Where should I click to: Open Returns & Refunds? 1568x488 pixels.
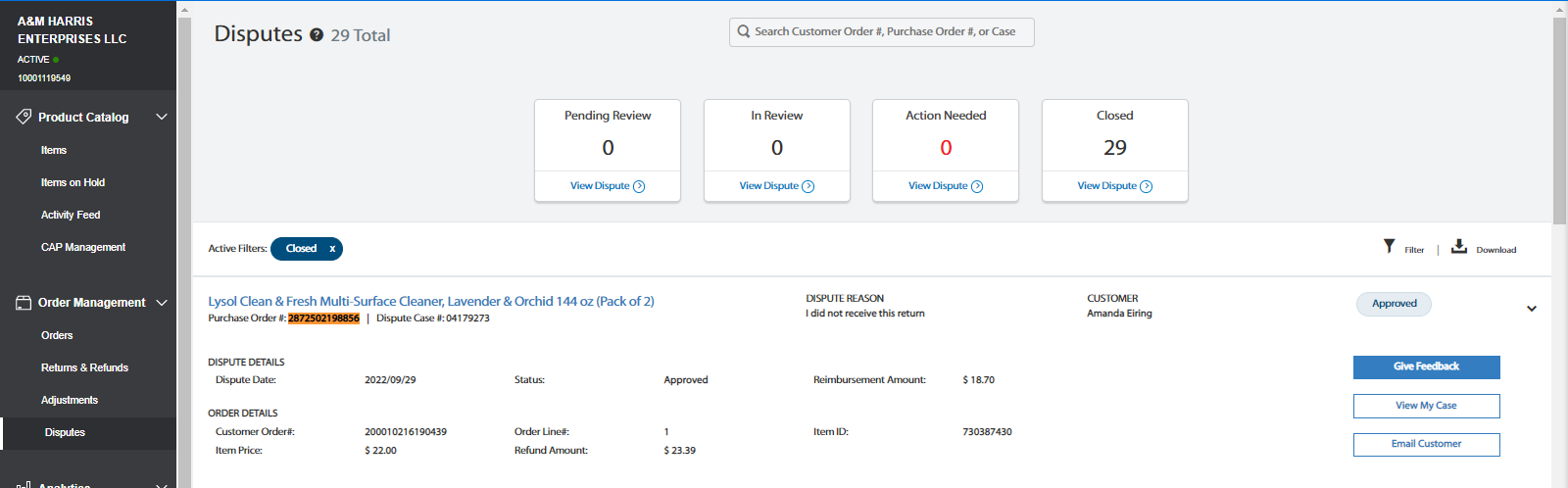tap(84, 367)
